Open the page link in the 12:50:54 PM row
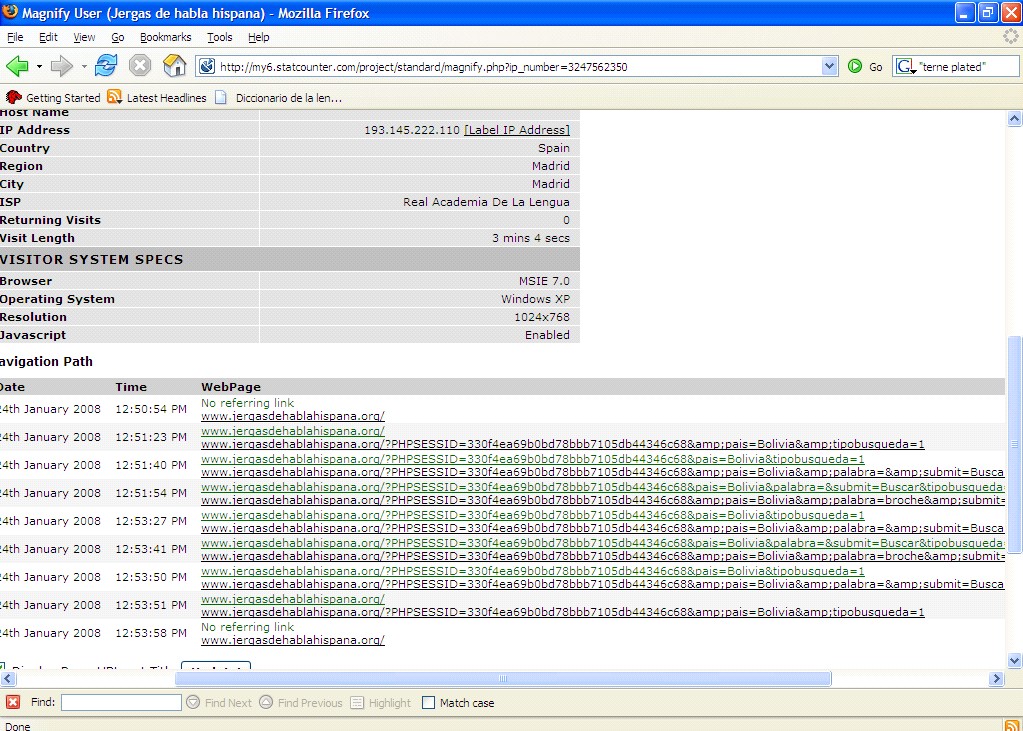The height and width of the screenshot is (731, 1023). [293, 416]
